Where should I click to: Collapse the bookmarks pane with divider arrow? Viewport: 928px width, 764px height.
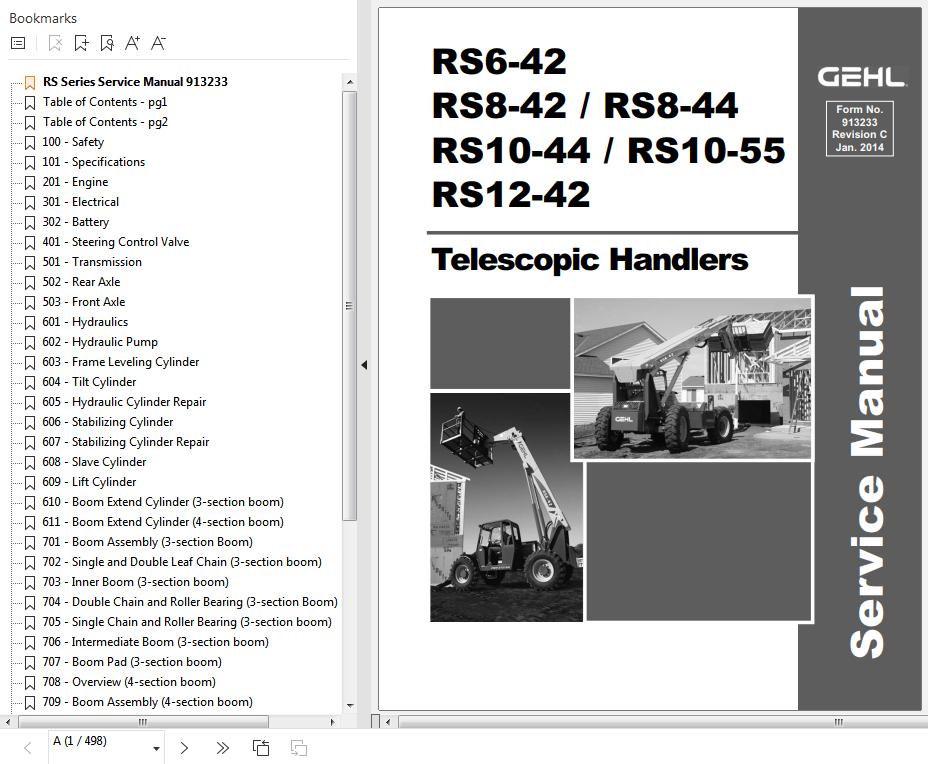tap(364, 365)
